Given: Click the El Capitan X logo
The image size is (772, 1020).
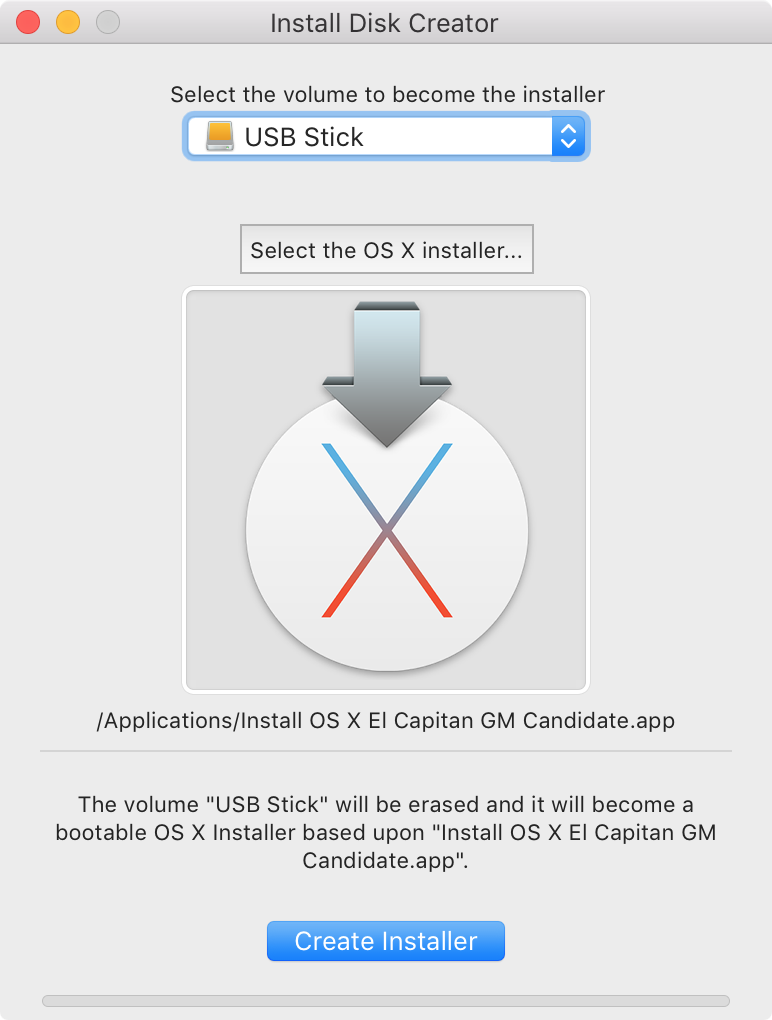Looking at the screenshot, I should pos(387,530).
